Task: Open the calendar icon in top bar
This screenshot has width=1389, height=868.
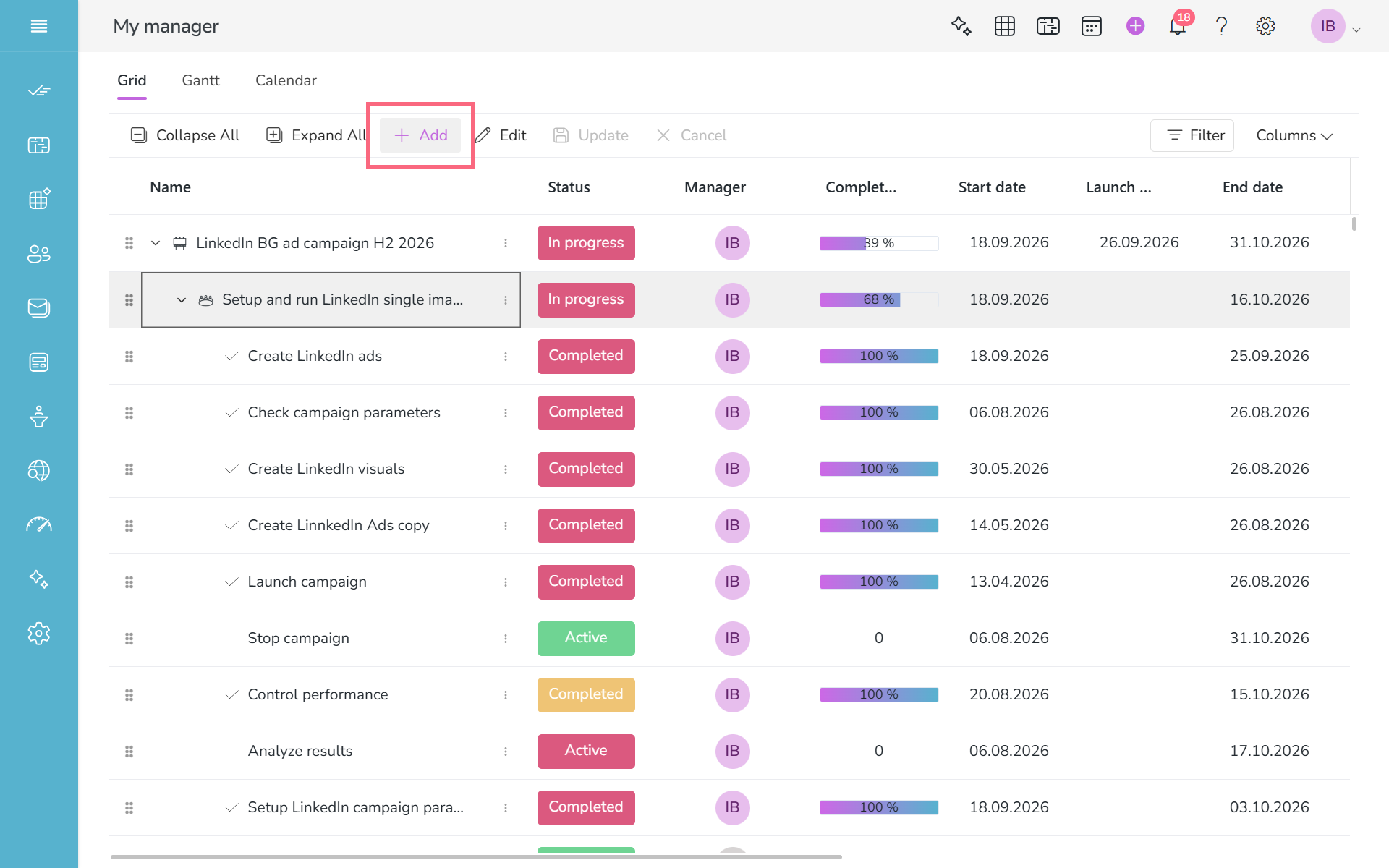Action: (x=1092, y=26)
